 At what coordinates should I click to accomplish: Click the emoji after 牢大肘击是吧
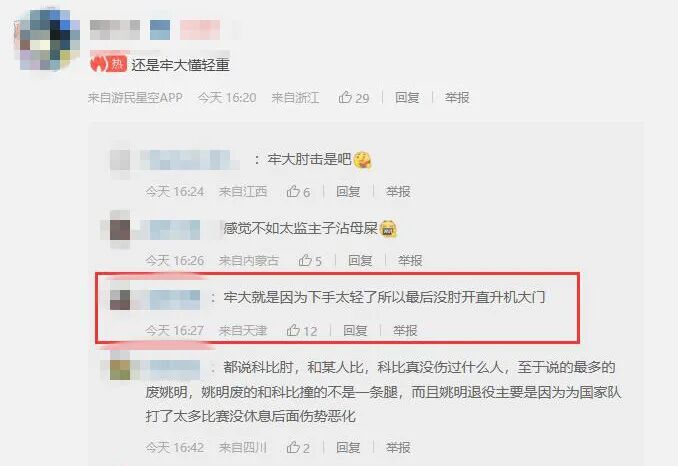[x=362, y=160]
